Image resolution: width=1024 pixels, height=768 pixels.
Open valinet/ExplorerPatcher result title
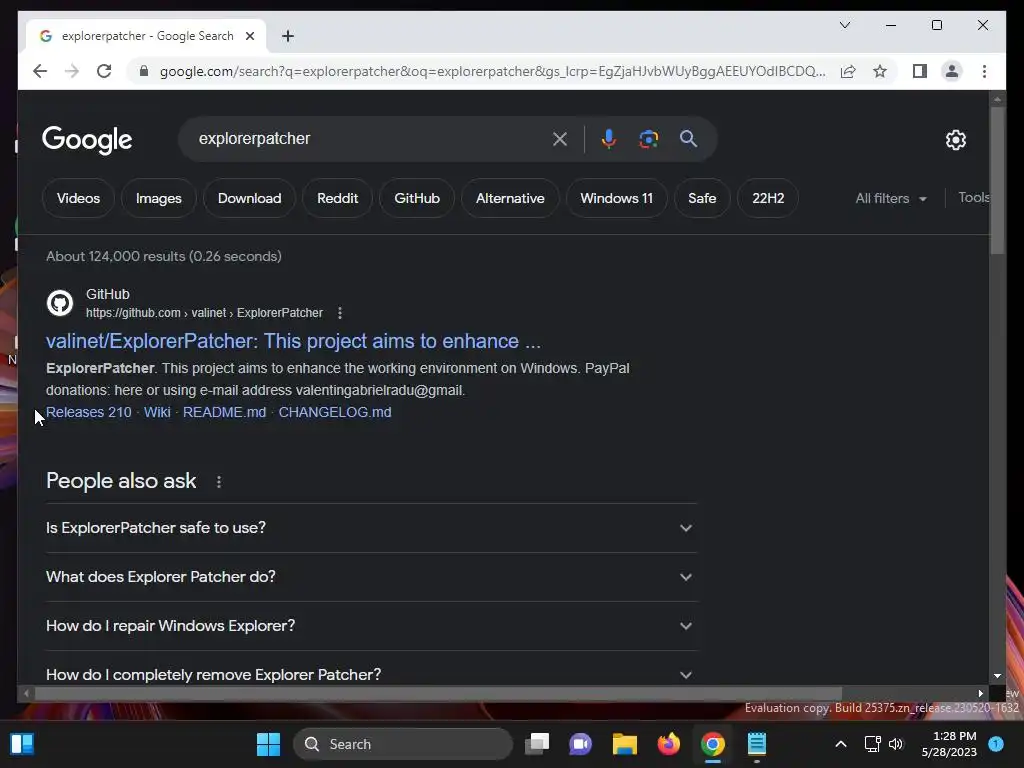(x=293, y=342)
